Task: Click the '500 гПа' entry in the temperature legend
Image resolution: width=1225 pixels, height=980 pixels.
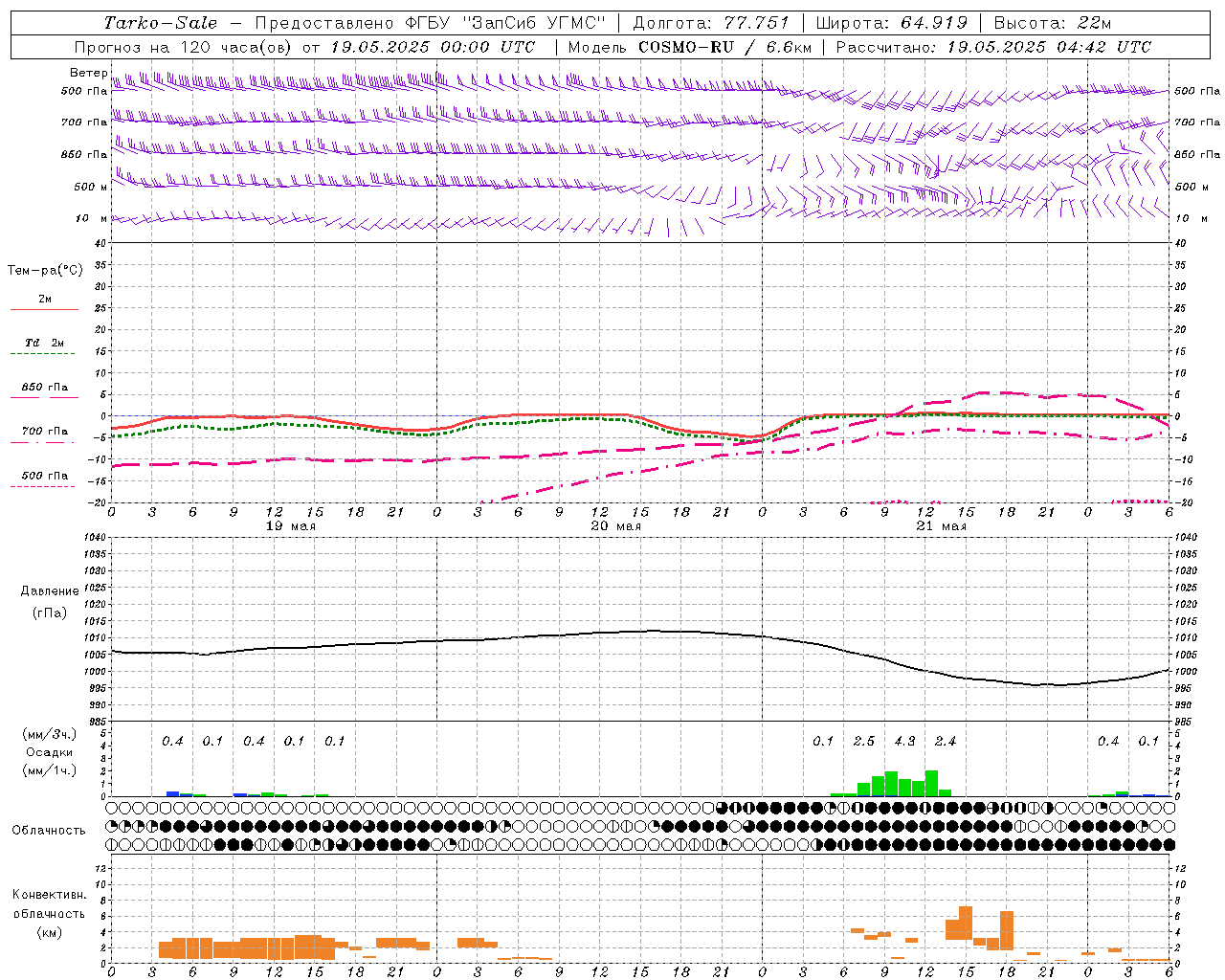Action: pyautogui.click(x=44, y=476)
